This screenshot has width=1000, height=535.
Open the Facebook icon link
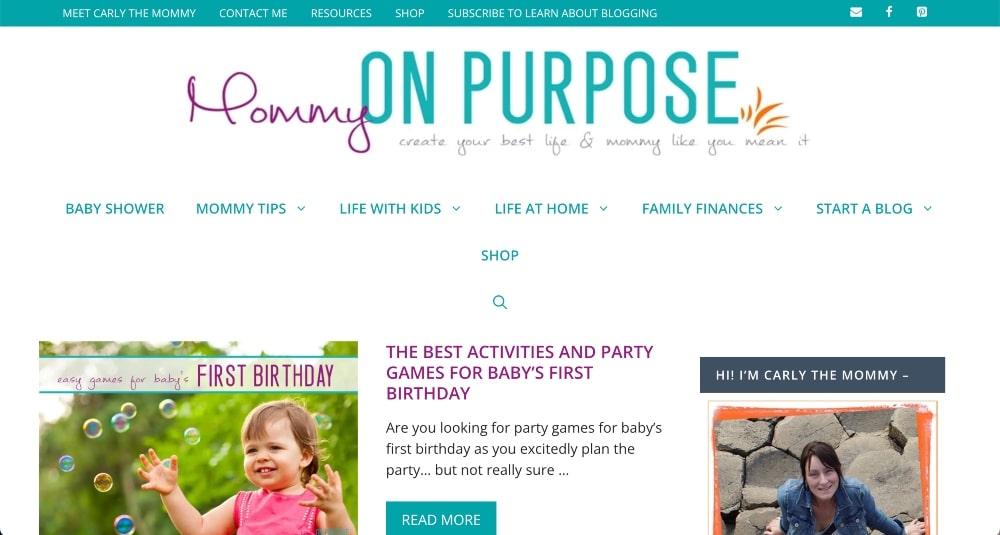pyautogui.click(x=889, y=13)
